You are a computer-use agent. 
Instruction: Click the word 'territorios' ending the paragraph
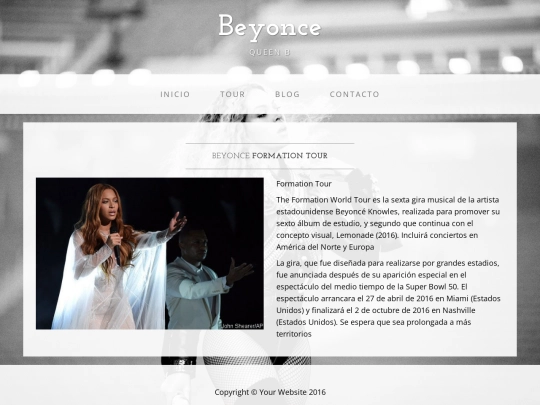(294, 334)
